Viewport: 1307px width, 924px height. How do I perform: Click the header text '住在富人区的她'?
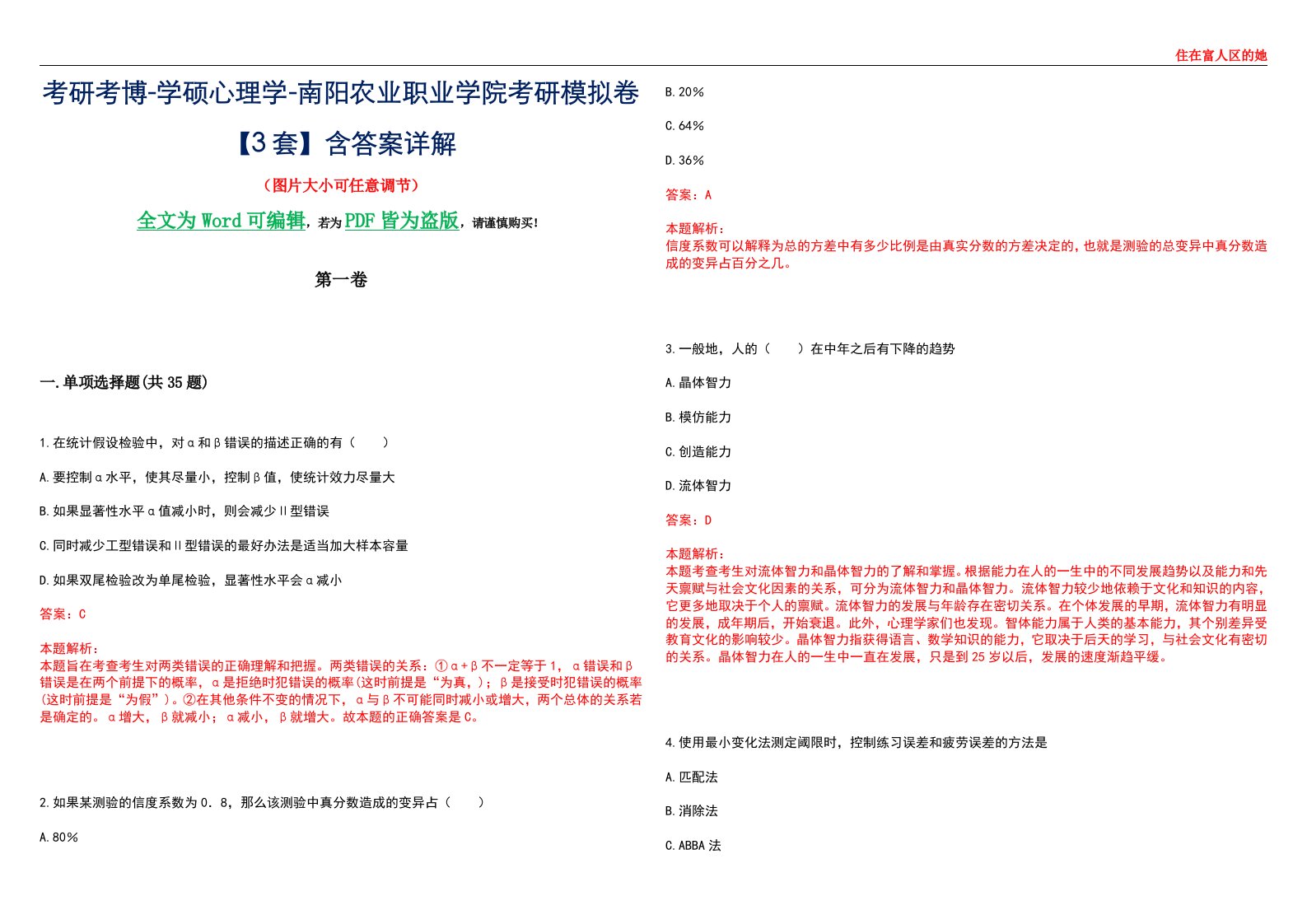1221,55
